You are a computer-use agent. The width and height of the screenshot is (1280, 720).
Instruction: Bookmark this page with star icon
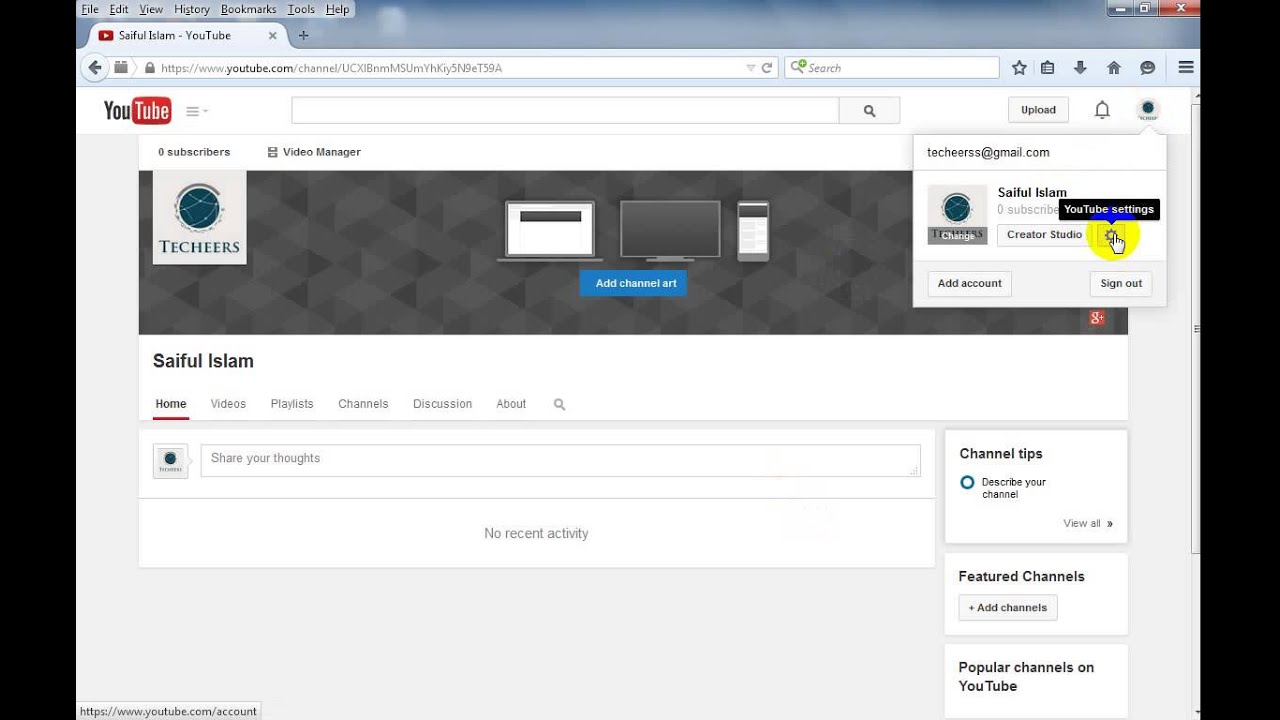pos(1019,68)
